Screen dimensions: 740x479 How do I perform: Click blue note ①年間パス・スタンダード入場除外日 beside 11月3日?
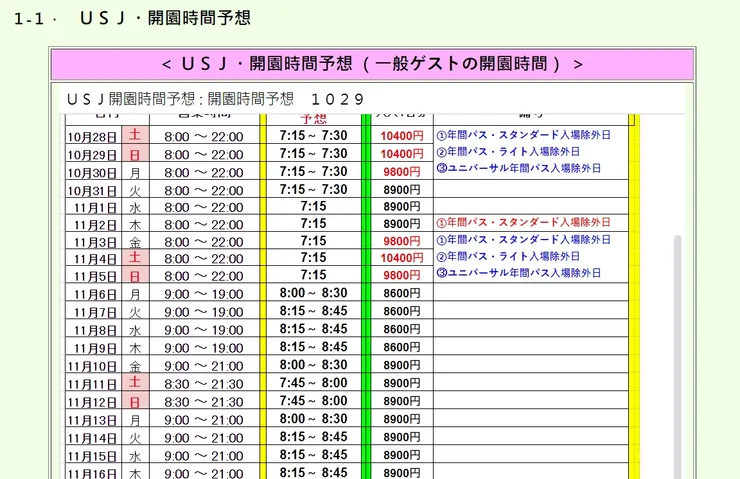[523, 240]
